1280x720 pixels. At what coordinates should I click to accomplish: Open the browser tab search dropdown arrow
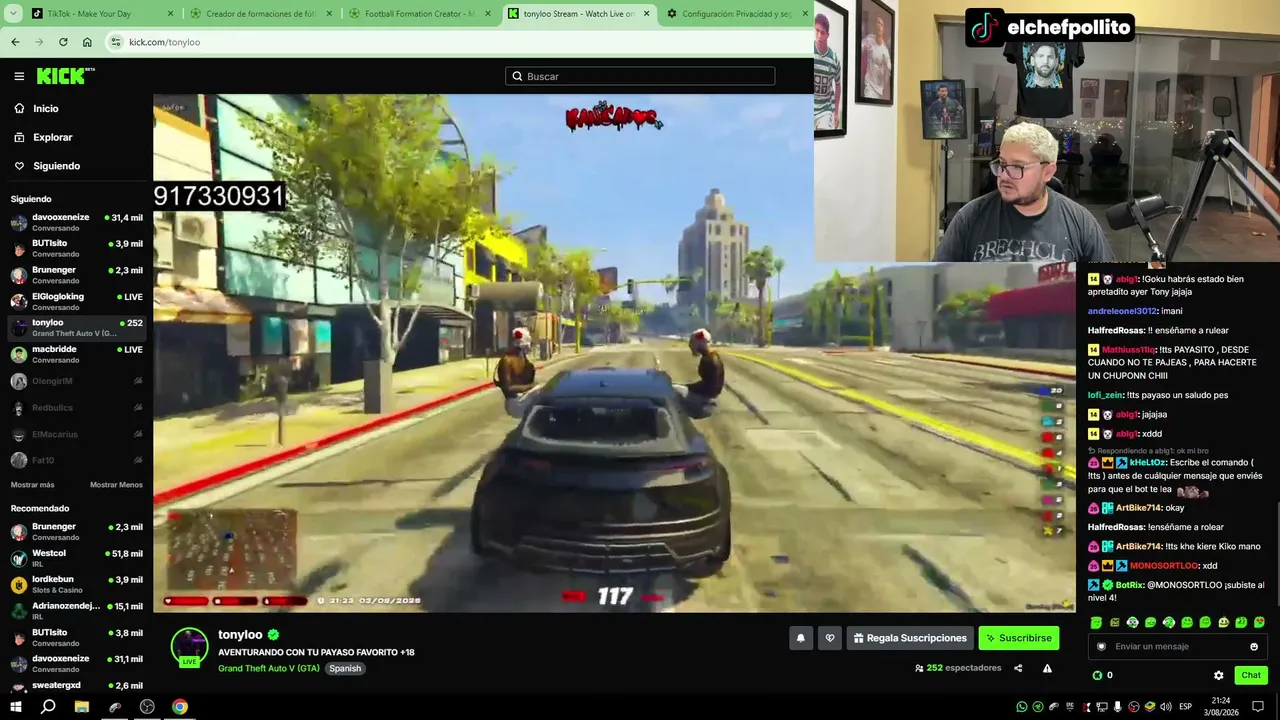point(15,14)
